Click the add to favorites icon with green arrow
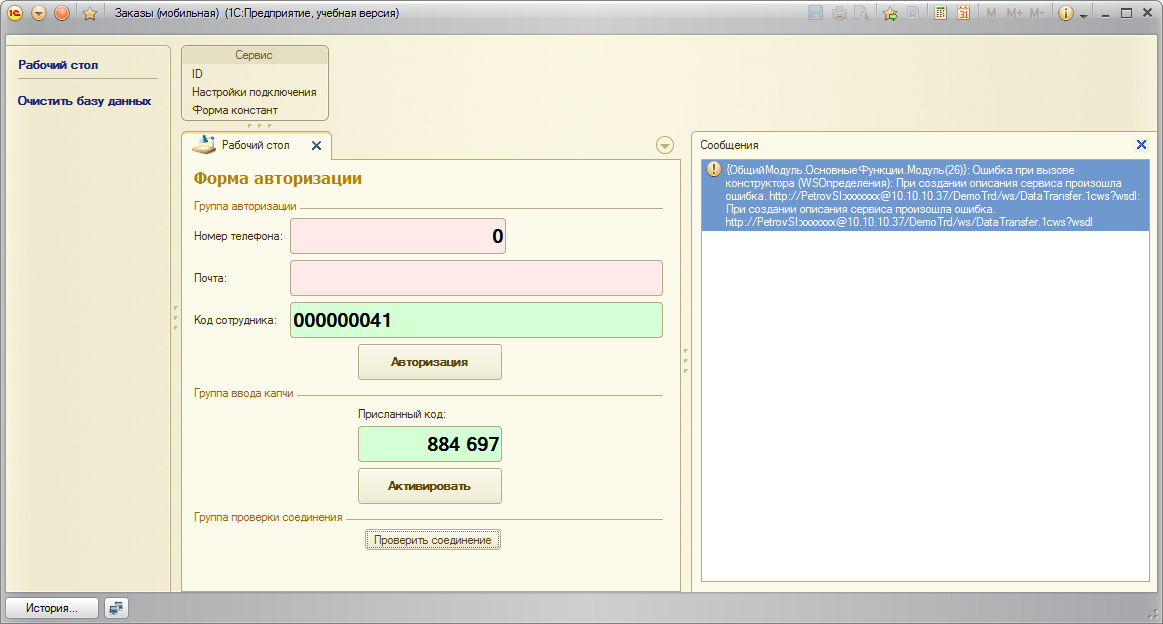 pos(890,13)
